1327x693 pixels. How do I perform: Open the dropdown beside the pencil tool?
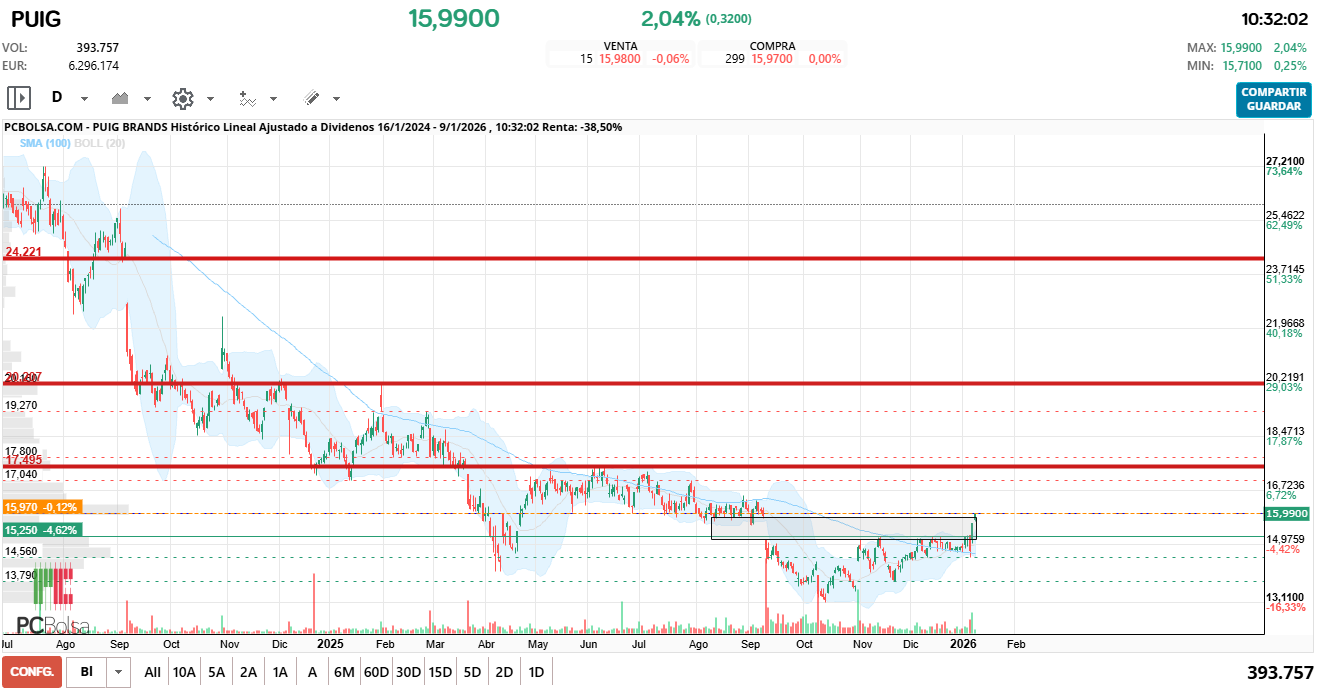[x=338, y=98]
